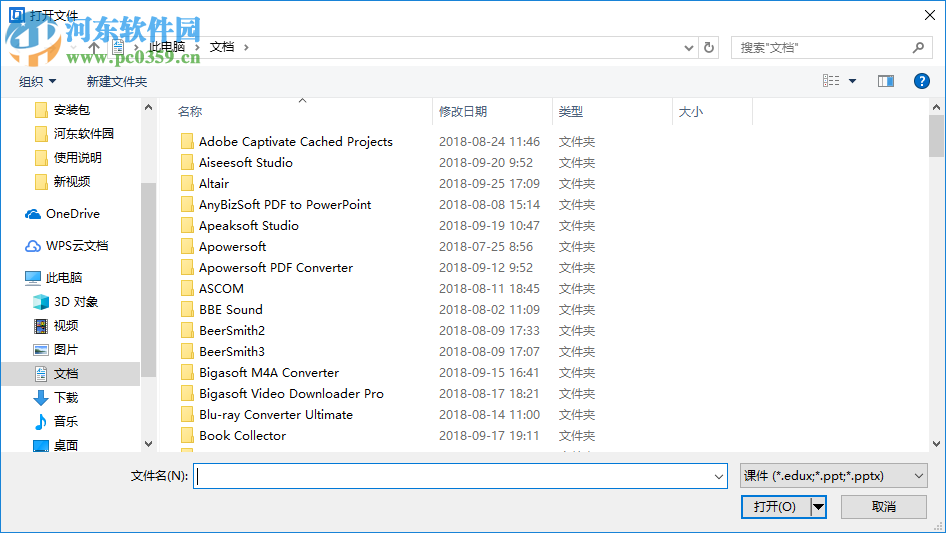
Task: Open the split arrow beside 打开
Action: (819, 506)
